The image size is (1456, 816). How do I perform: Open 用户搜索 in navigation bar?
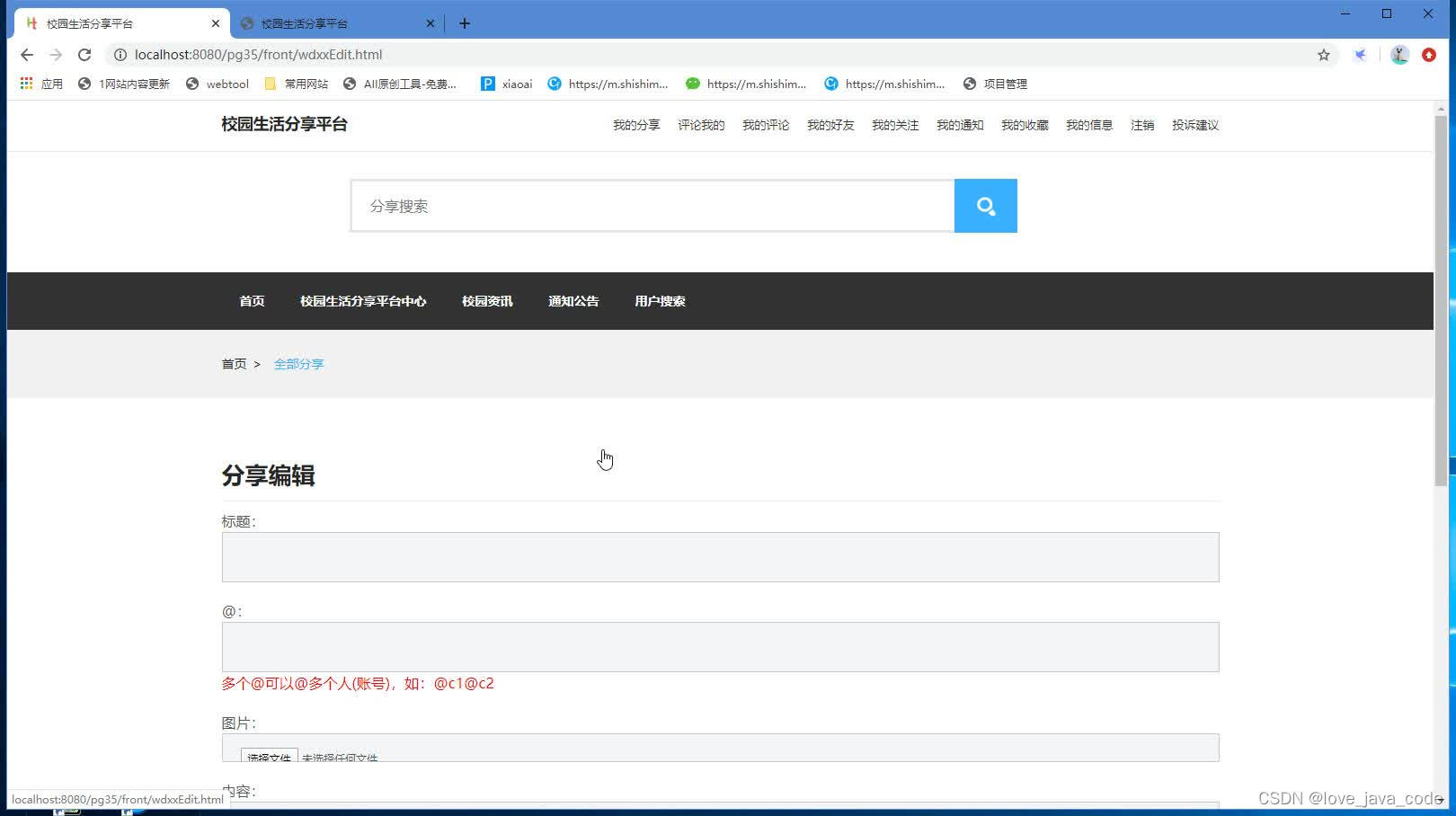click(660, 301)
